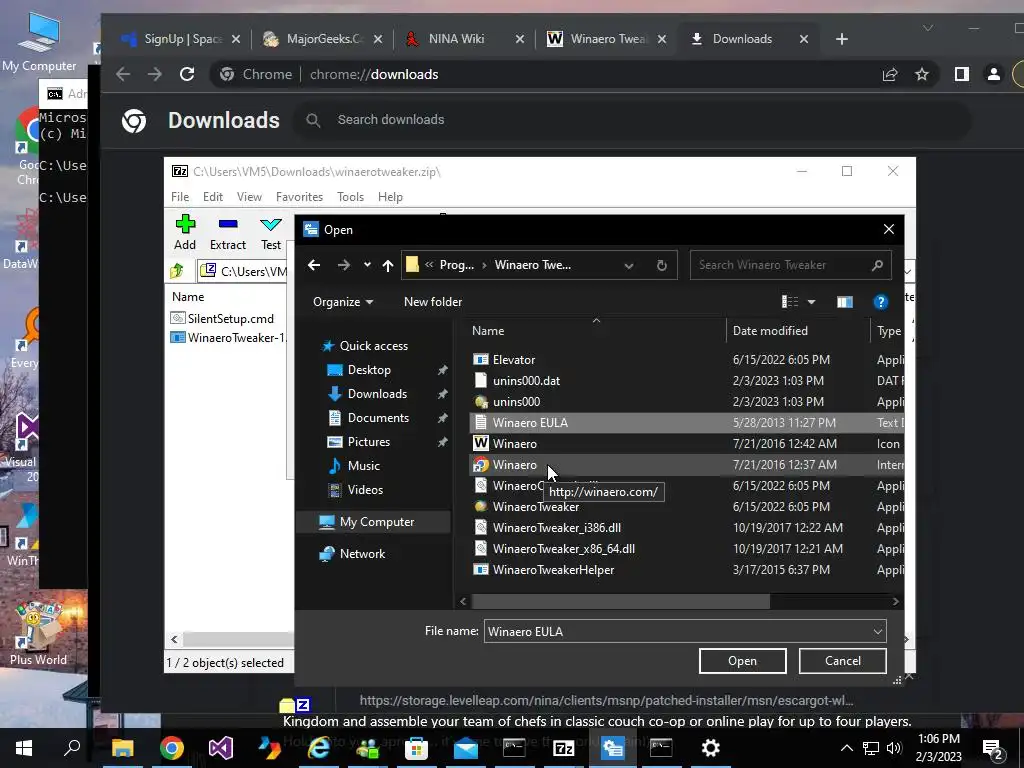This screenshot has height=768, width=1024.
Task: Select Network in navigation pane
Action: click(362, 554)
